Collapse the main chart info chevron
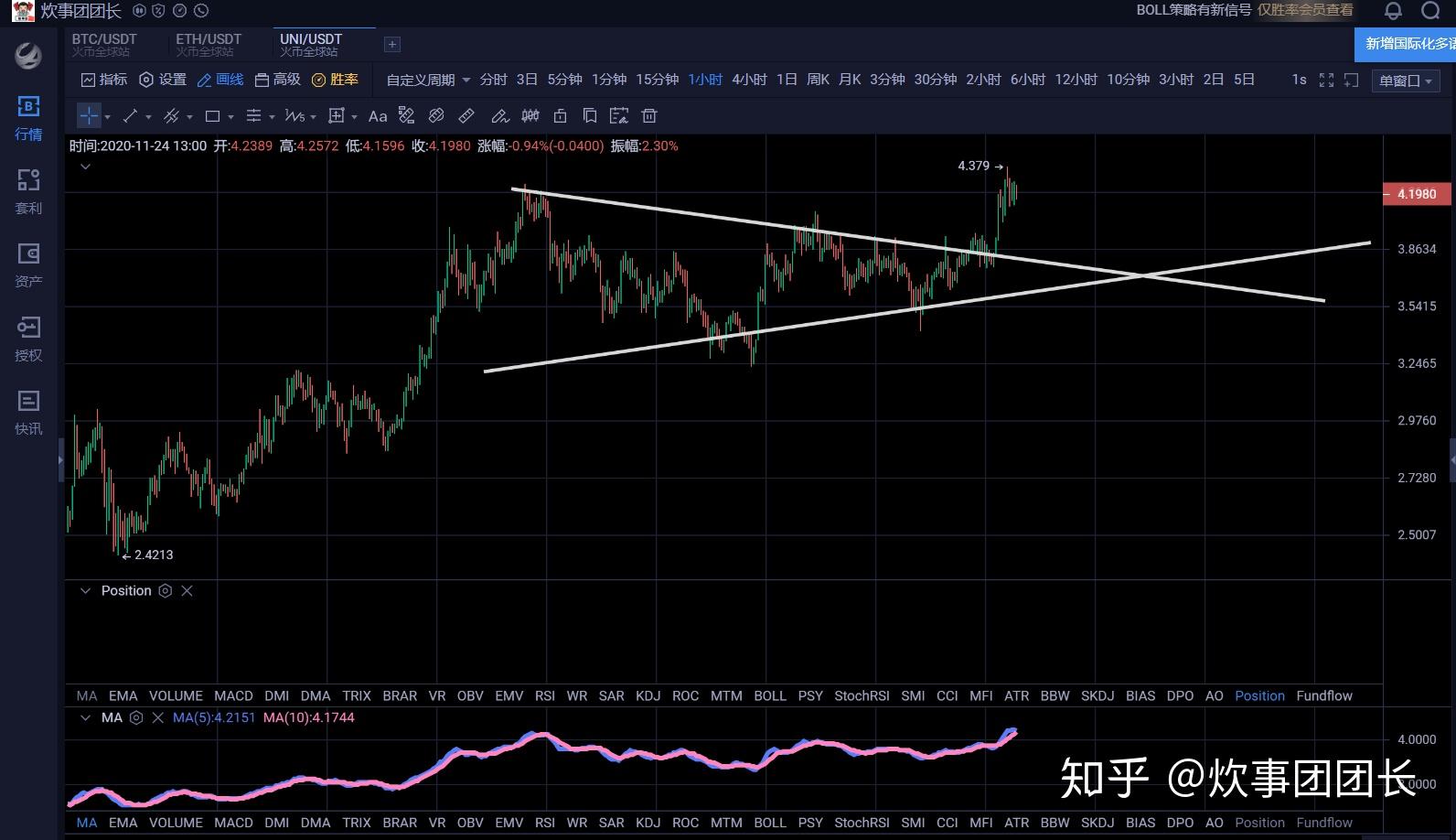Image resolution: width=1456 pixels, height=840 pixels. [x=85, y=167]
